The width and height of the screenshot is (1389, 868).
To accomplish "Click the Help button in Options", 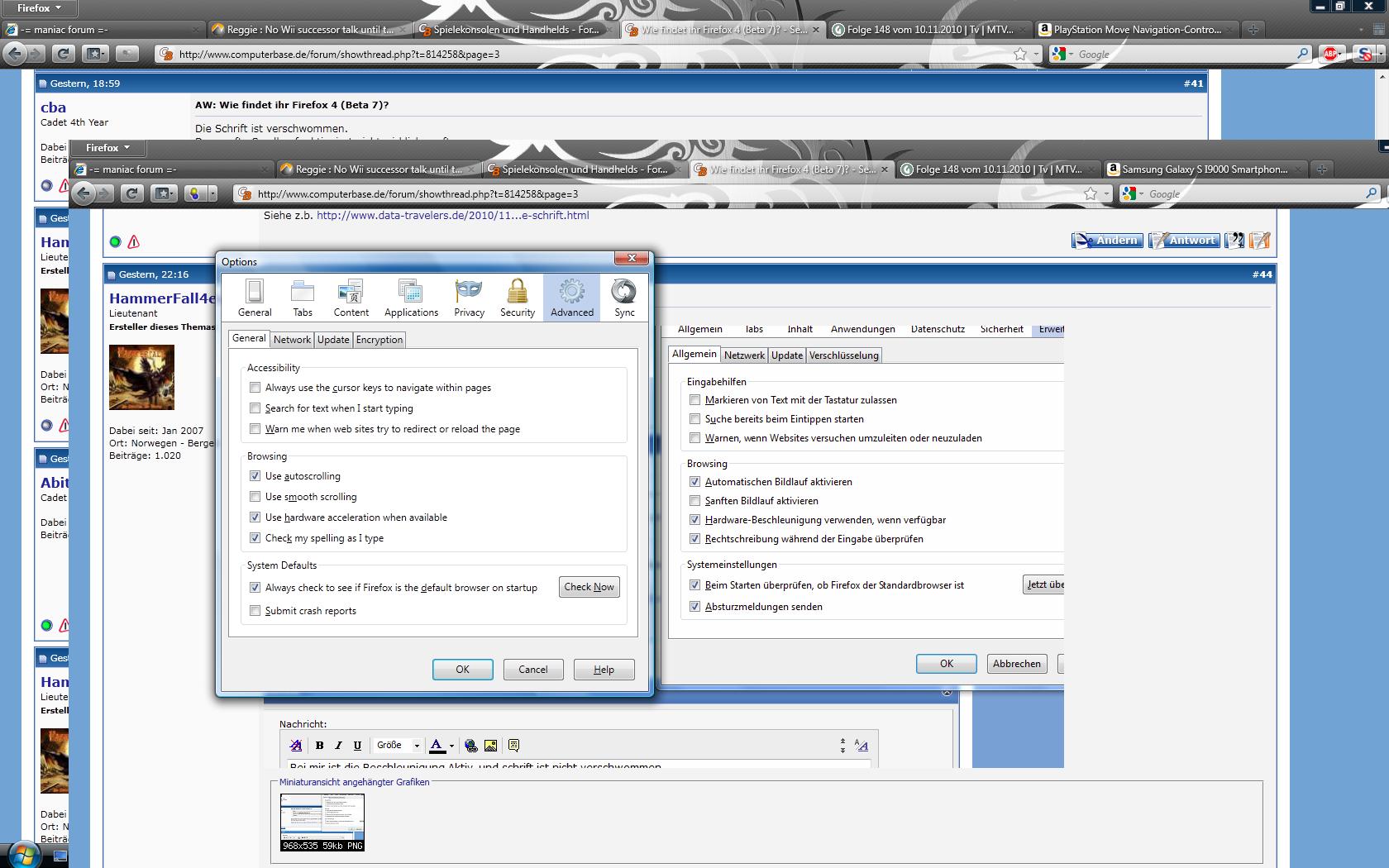I will (604, 670).
